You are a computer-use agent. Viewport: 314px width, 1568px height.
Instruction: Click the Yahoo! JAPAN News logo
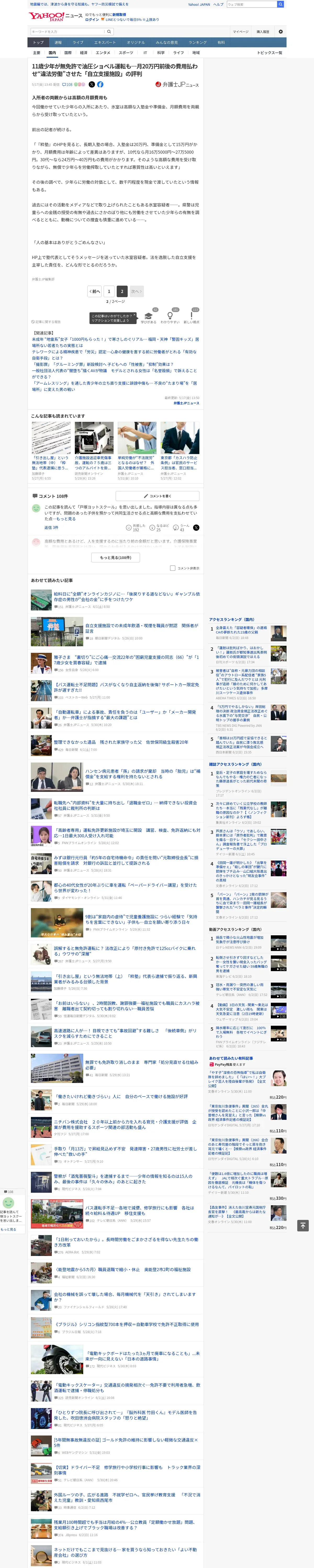click(x=55, y=16)
